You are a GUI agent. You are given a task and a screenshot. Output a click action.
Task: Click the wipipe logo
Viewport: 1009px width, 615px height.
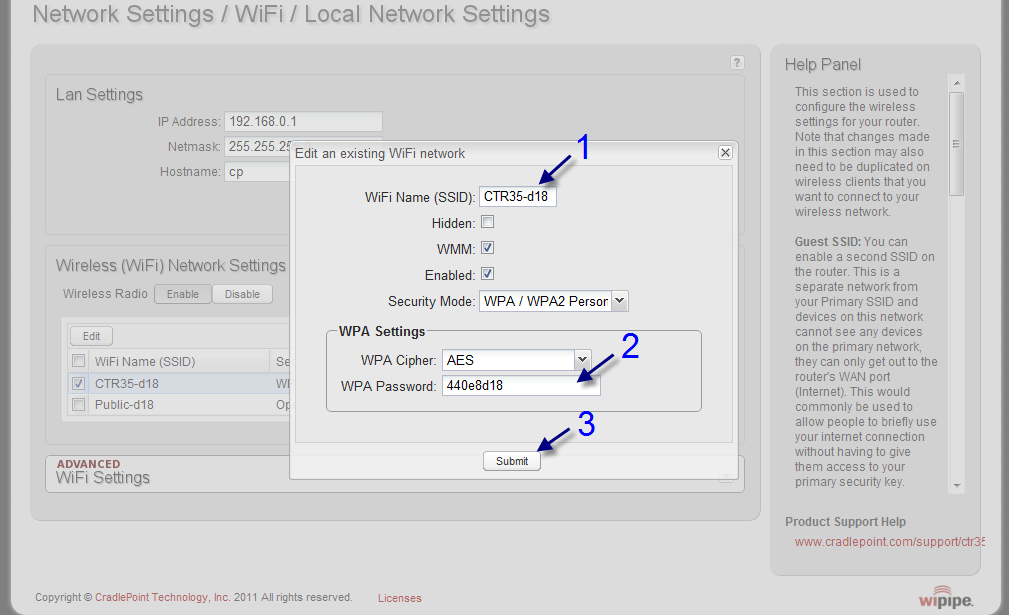click(x=946, y=598)
